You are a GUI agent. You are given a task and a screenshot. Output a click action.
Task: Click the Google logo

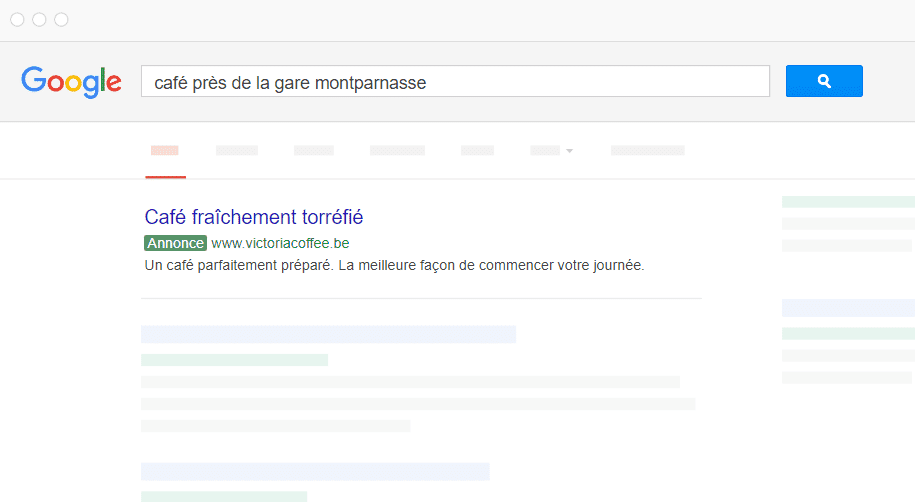pos(71,82)
